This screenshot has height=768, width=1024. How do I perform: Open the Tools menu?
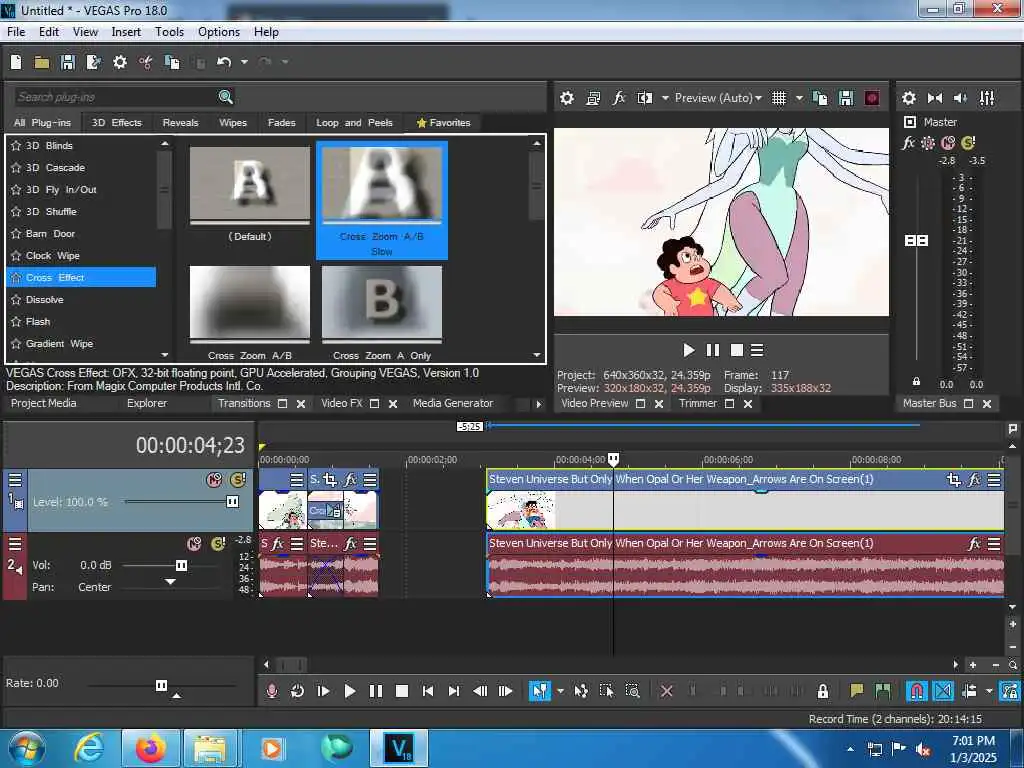coord(169,32)
